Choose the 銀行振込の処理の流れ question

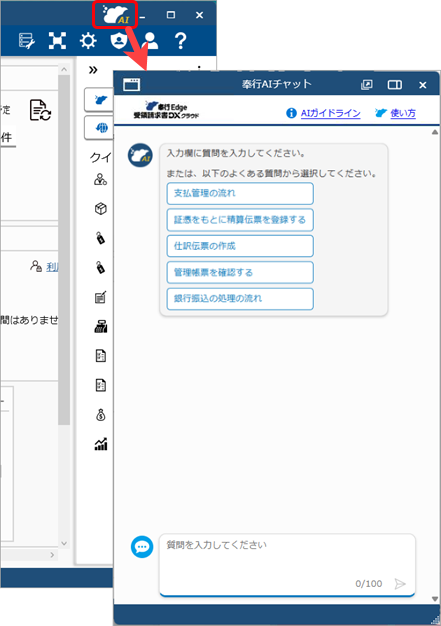click(240, 299)
